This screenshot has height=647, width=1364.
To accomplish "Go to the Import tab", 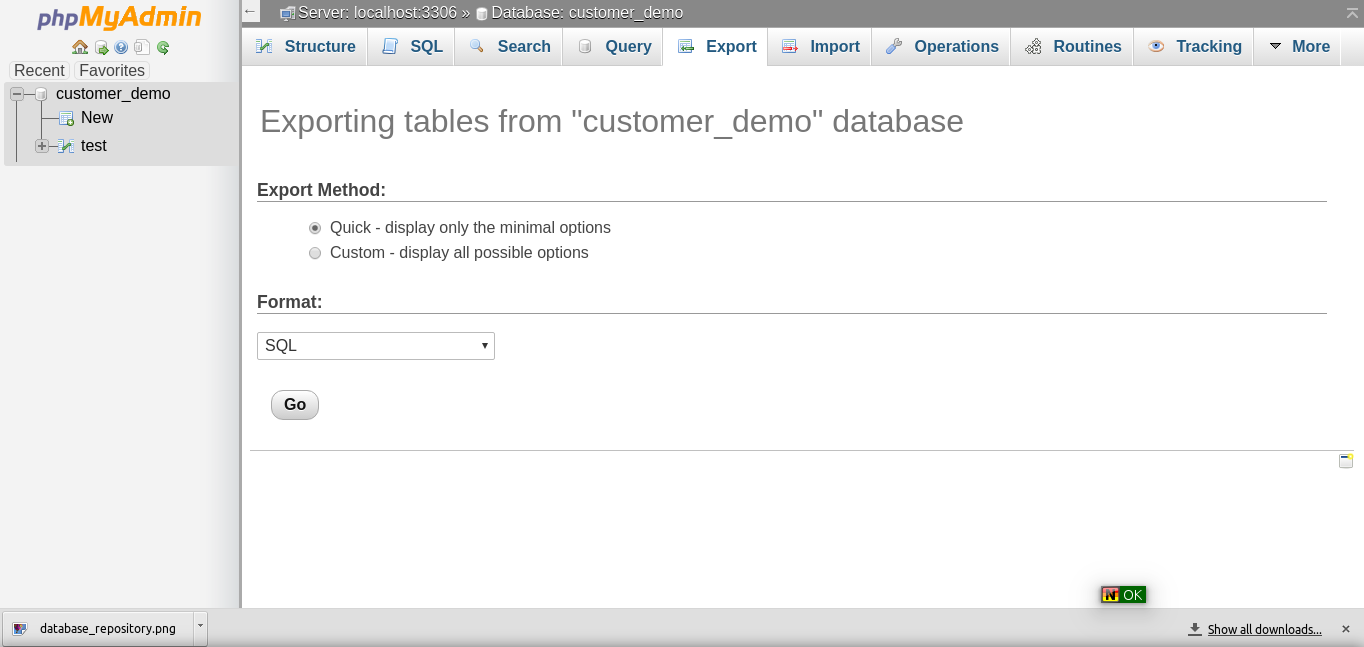I will (820, 47).
